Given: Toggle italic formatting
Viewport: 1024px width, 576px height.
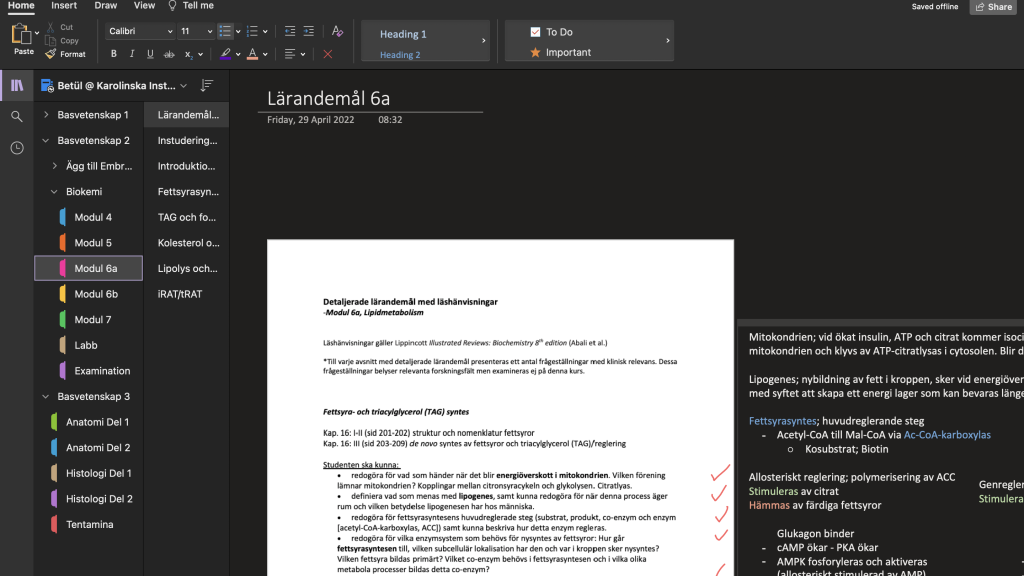Looking at the screenshot, I should click(x=132, y=54).
